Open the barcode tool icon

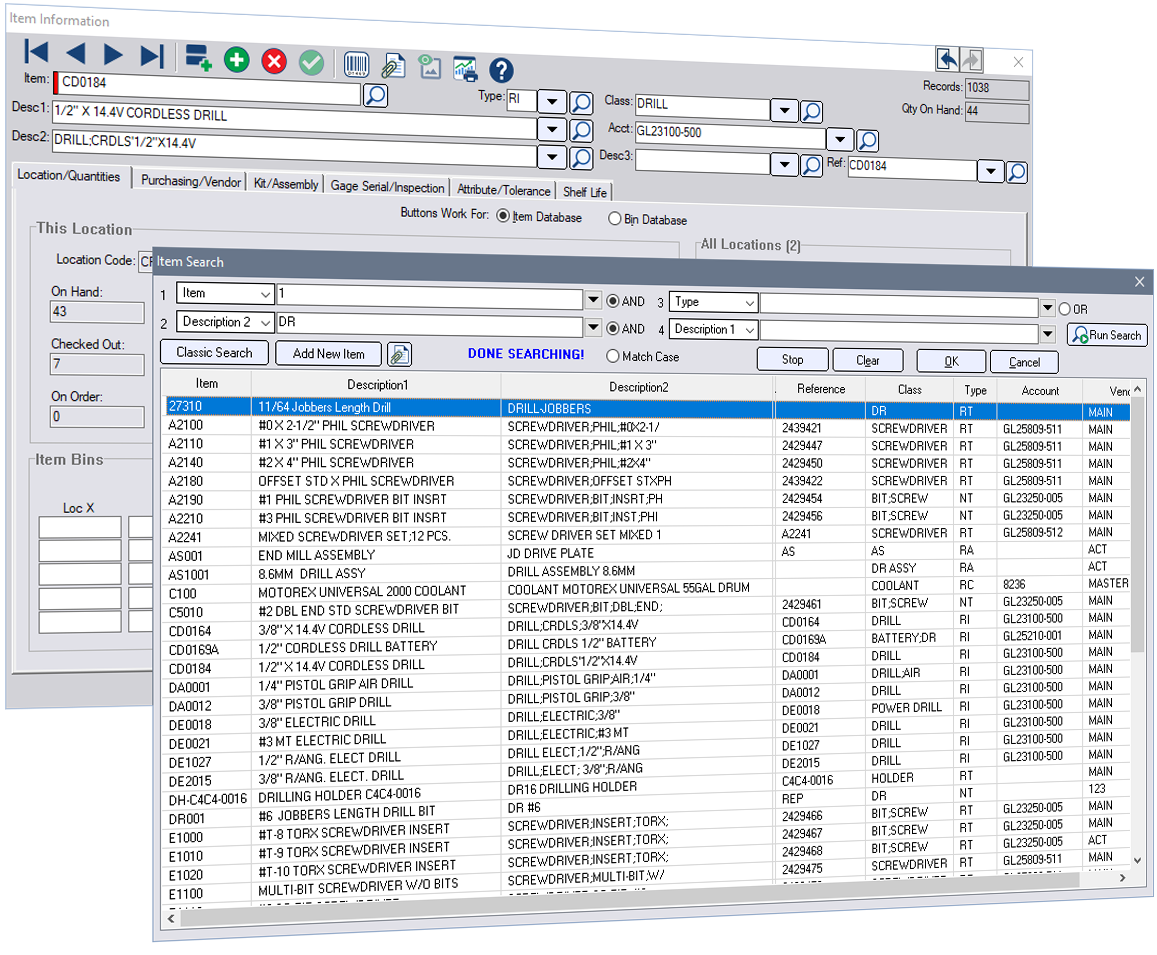click(x=356, y=65)
